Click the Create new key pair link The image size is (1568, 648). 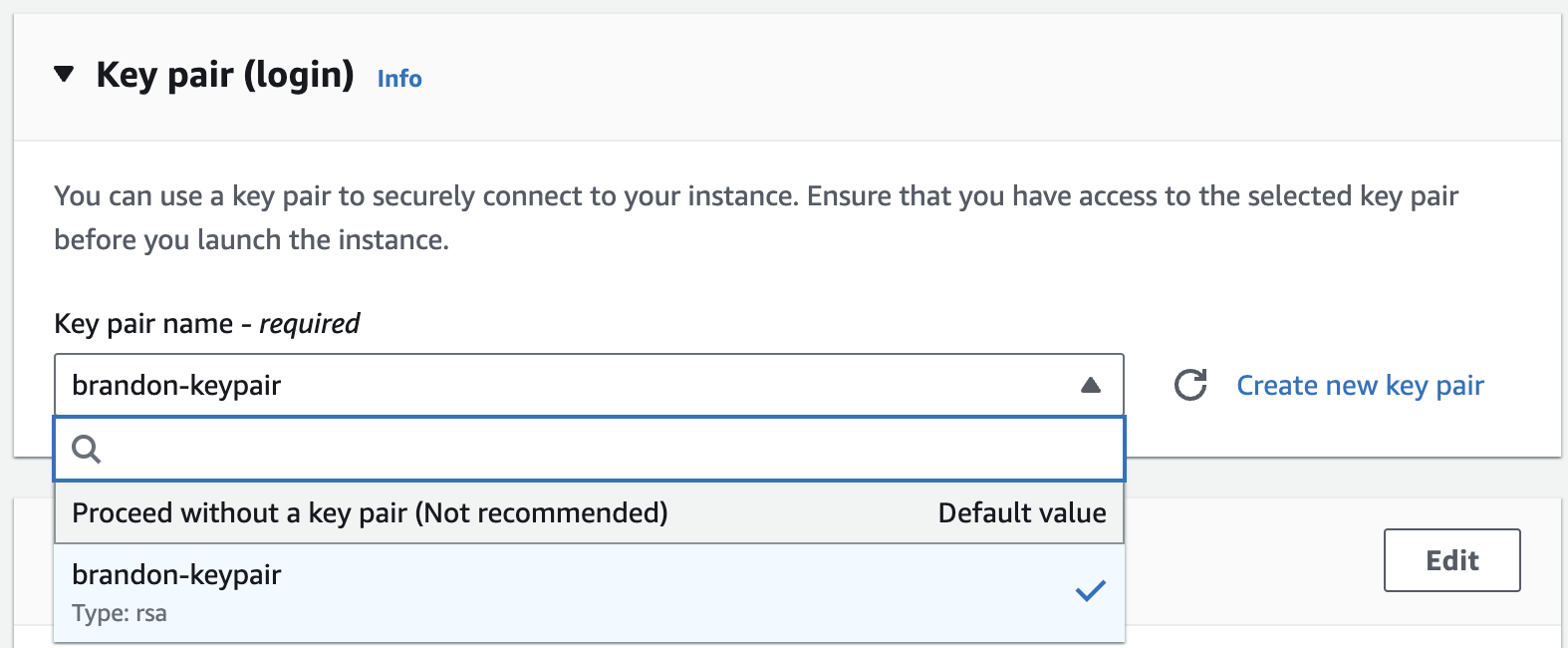click(x=1360, y=386)
